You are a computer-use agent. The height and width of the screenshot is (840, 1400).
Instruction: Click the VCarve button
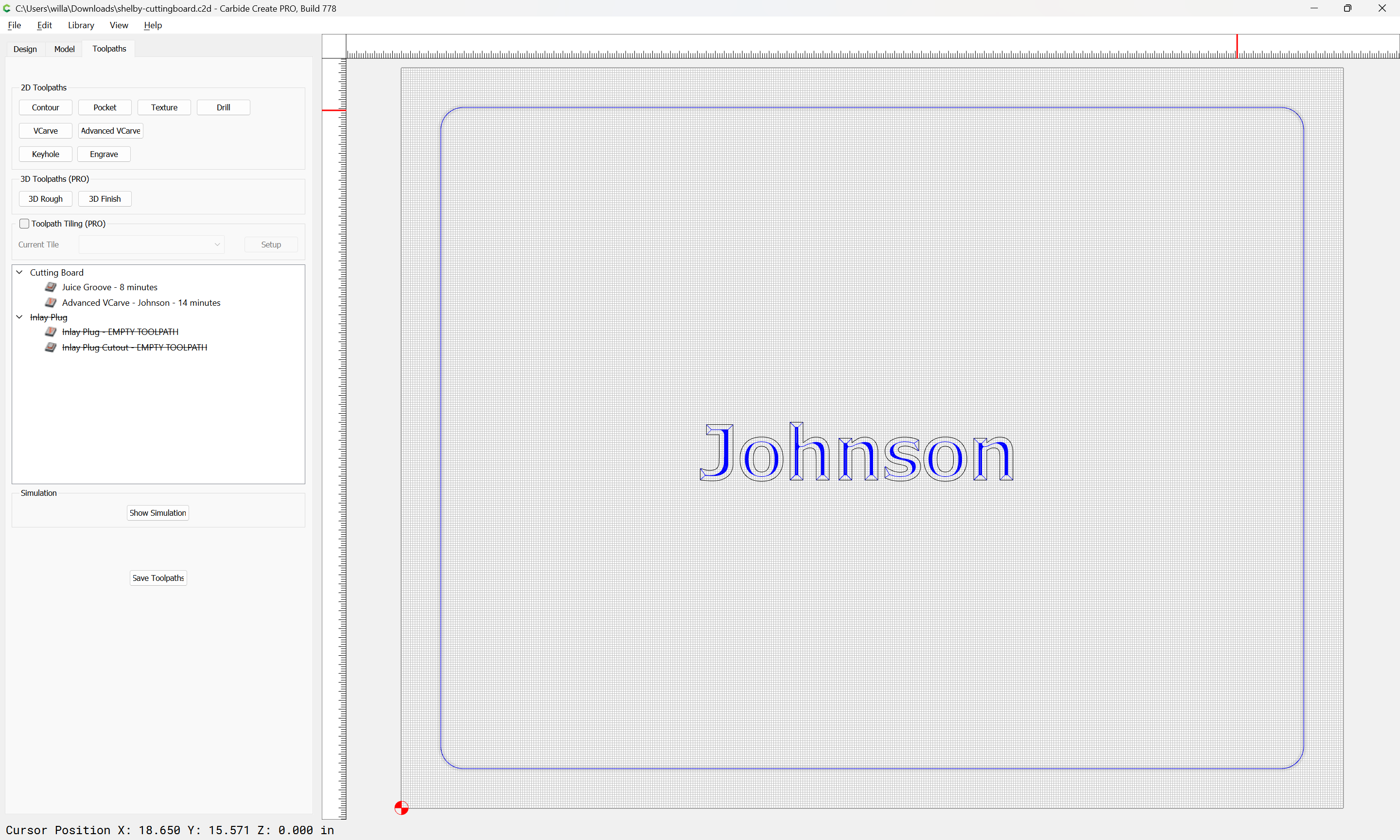(45, 131)
